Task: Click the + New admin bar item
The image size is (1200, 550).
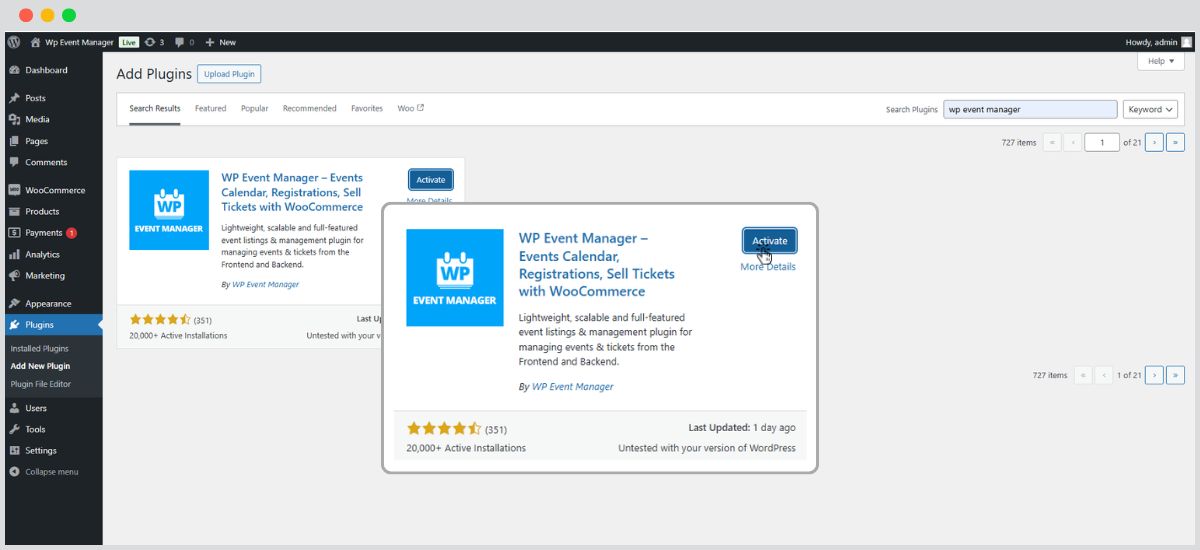Action: click(x=221, y=42)
